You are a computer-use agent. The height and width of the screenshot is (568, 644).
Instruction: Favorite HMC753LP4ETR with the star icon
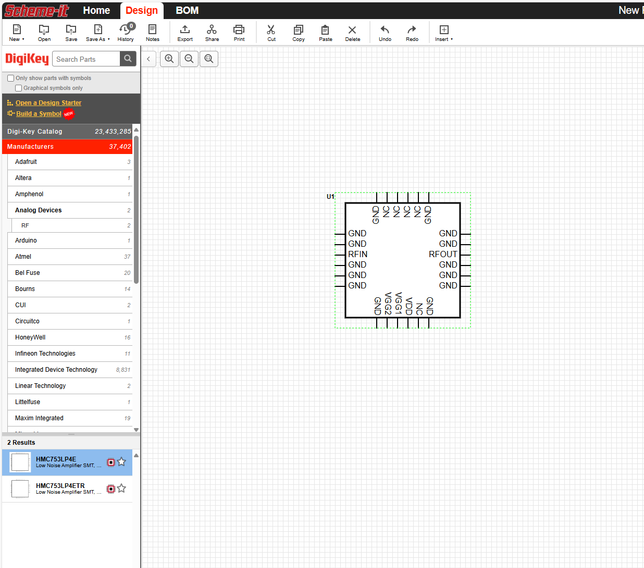point(122,489)
